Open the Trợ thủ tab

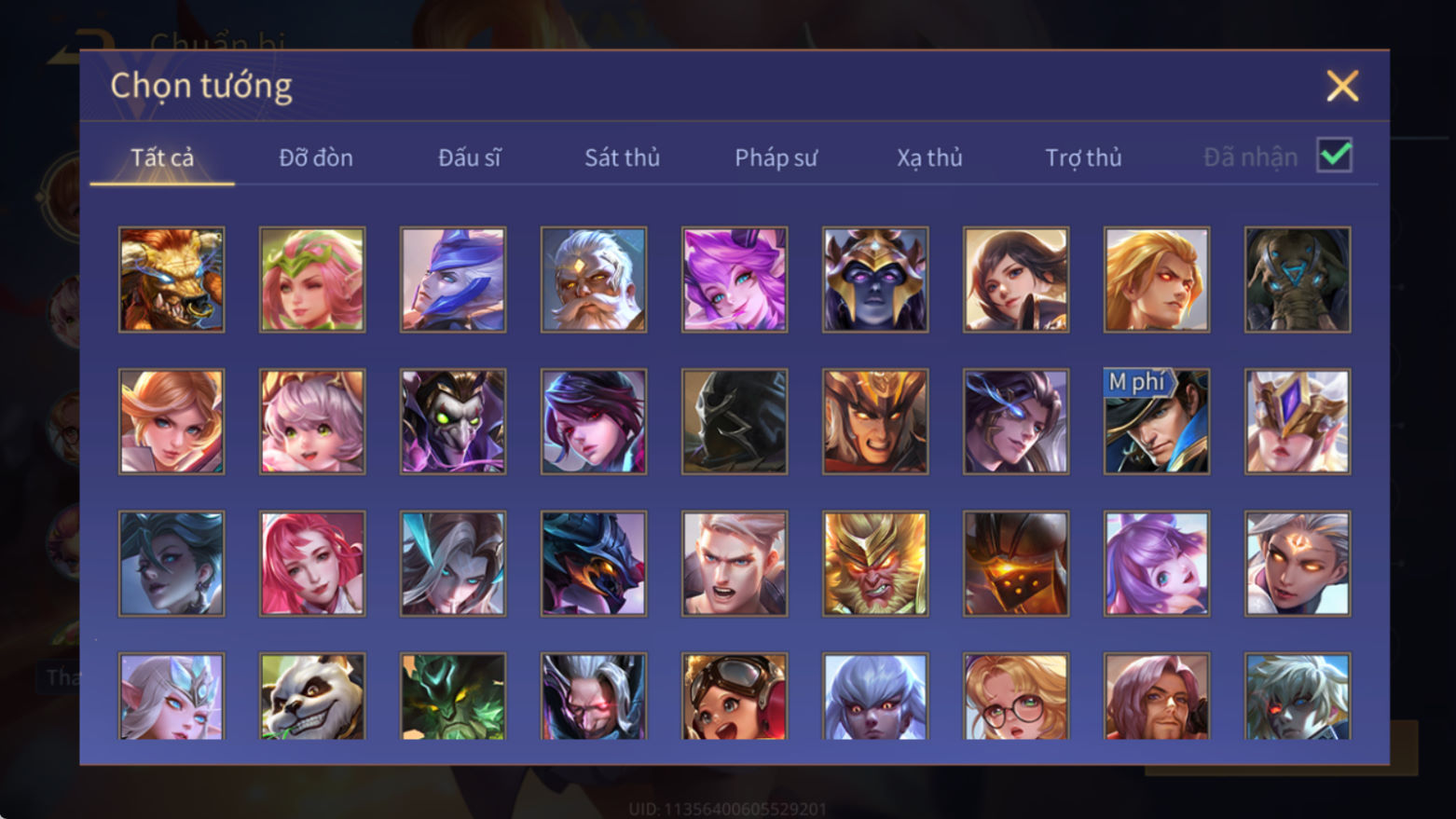[x=1083, y=157]
